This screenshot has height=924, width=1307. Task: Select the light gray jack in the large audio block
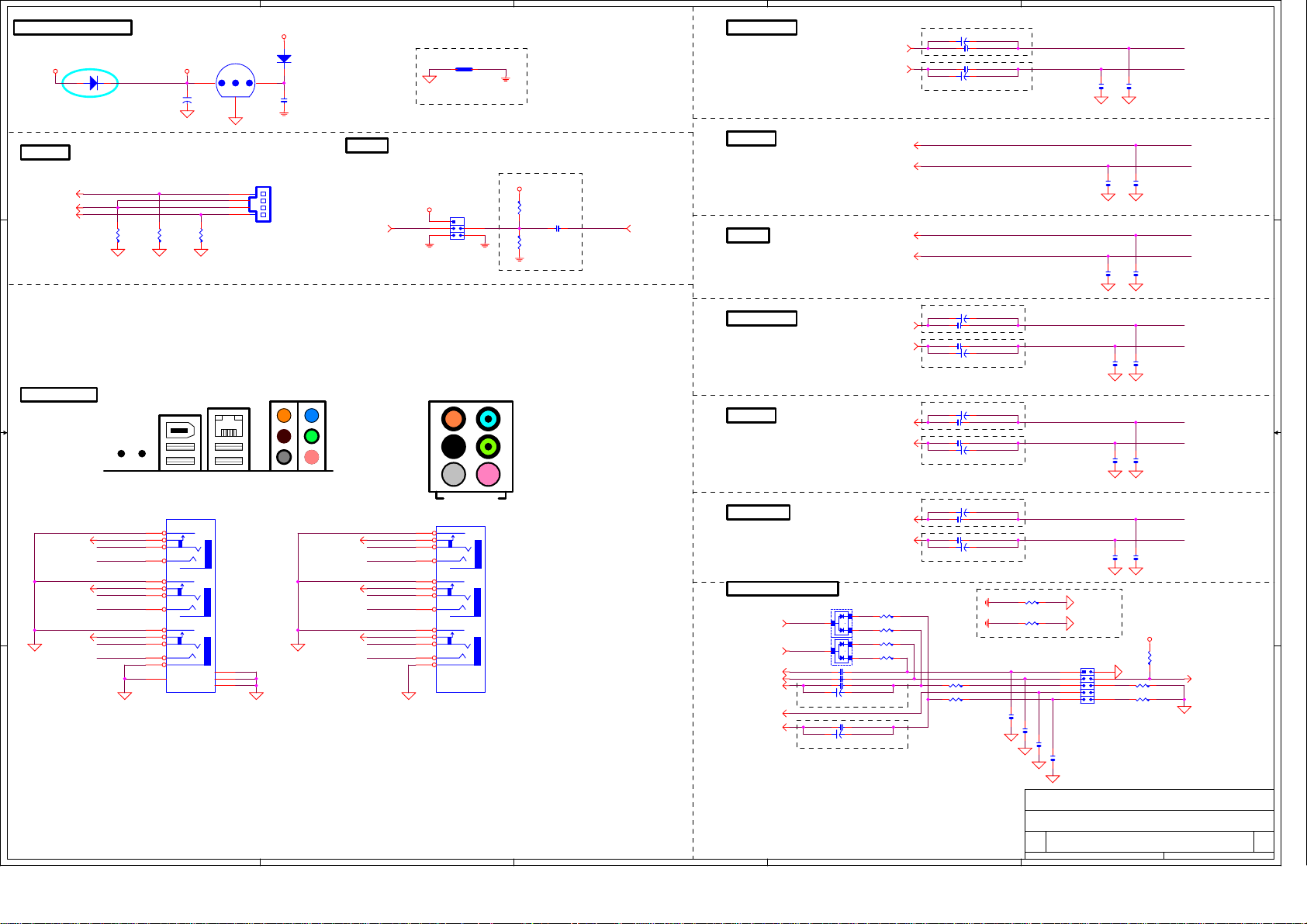pos(454,475)
